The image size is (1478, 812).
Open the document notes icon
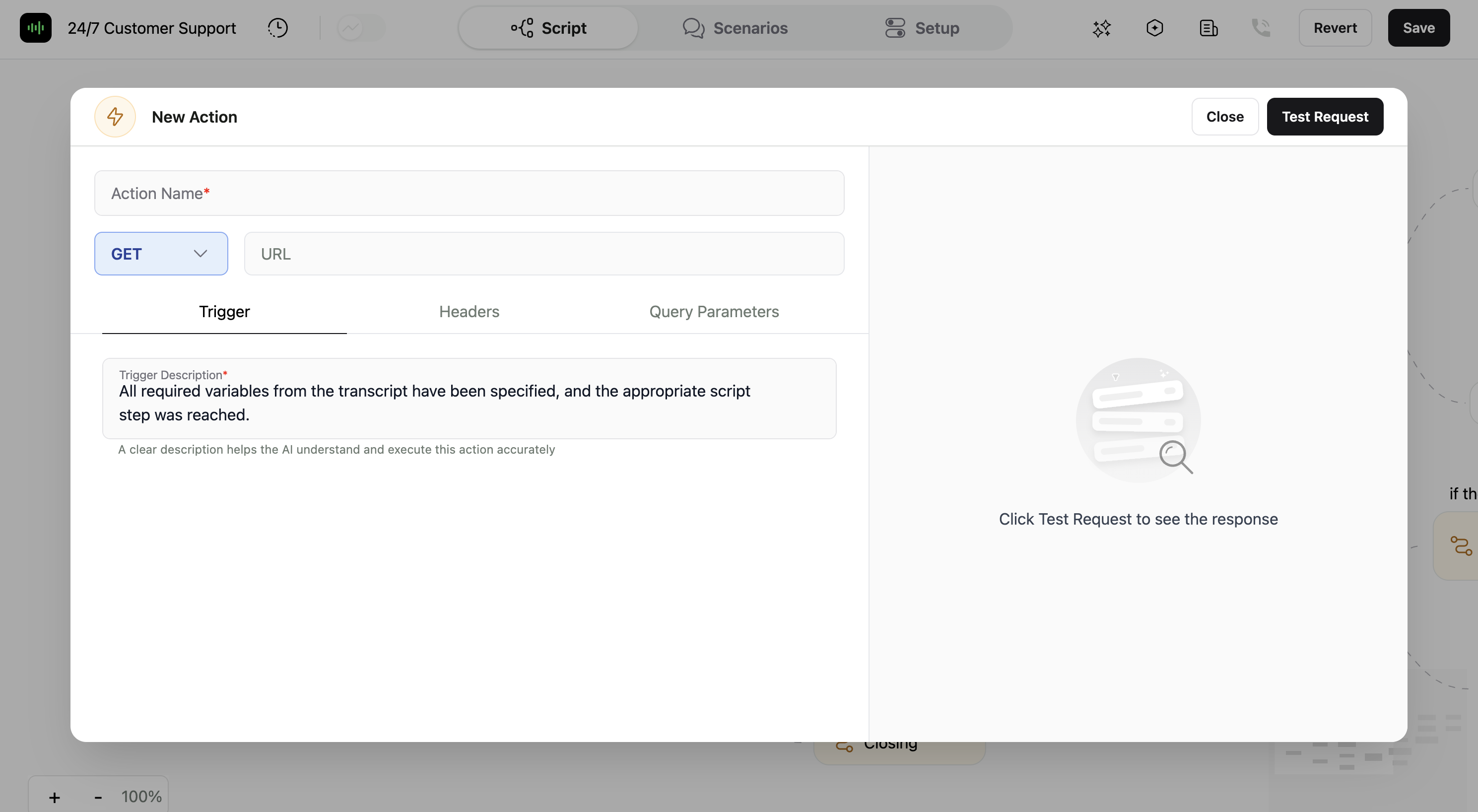(1209, 27)
